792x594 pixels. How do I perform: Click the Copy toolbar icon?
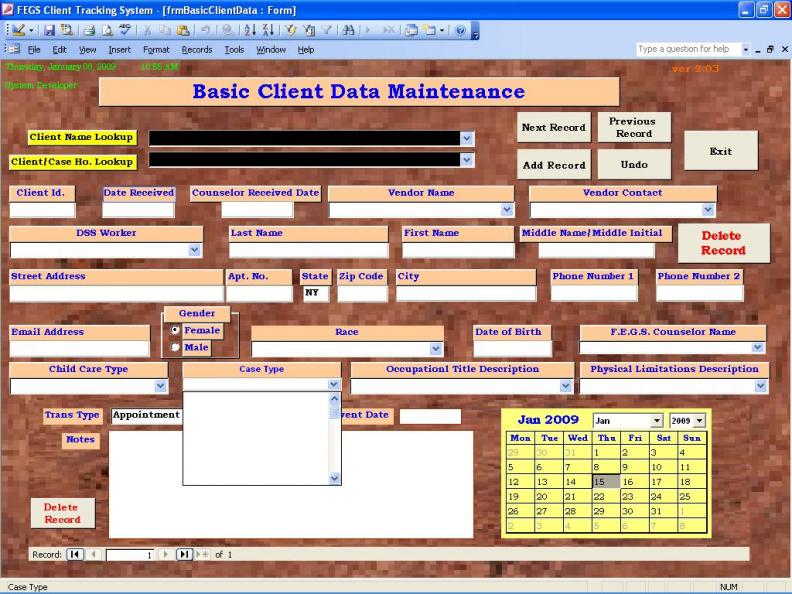tap(165, 30)
